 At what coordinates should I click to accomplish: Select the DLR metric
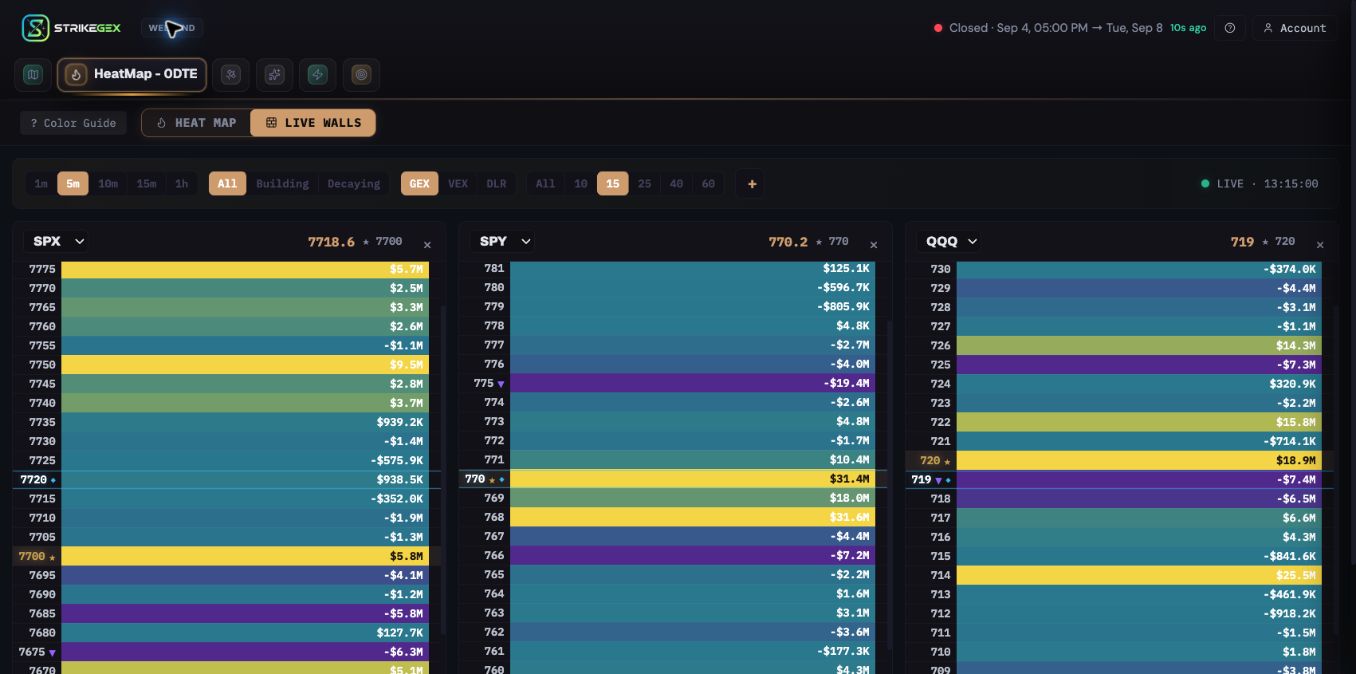(x=496, y=184)
